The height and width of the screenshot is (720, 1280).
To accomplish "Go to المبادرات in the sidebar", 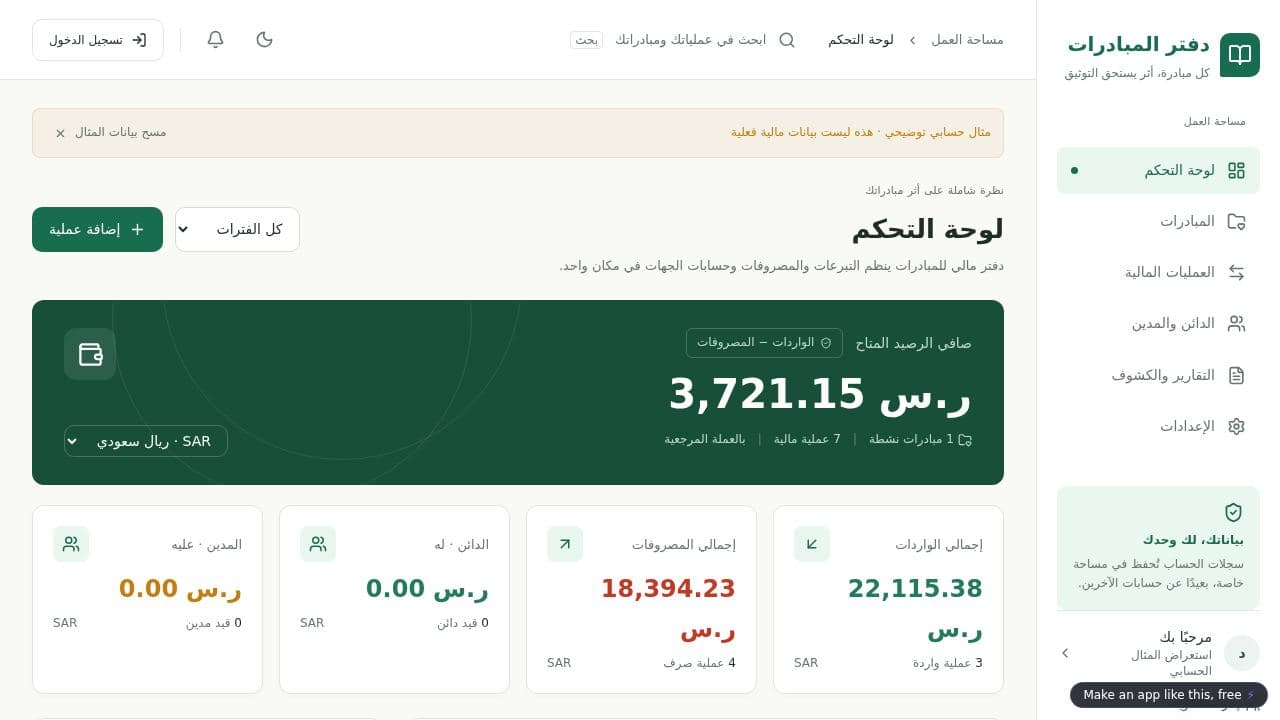I will click(x=1158, y=221).
